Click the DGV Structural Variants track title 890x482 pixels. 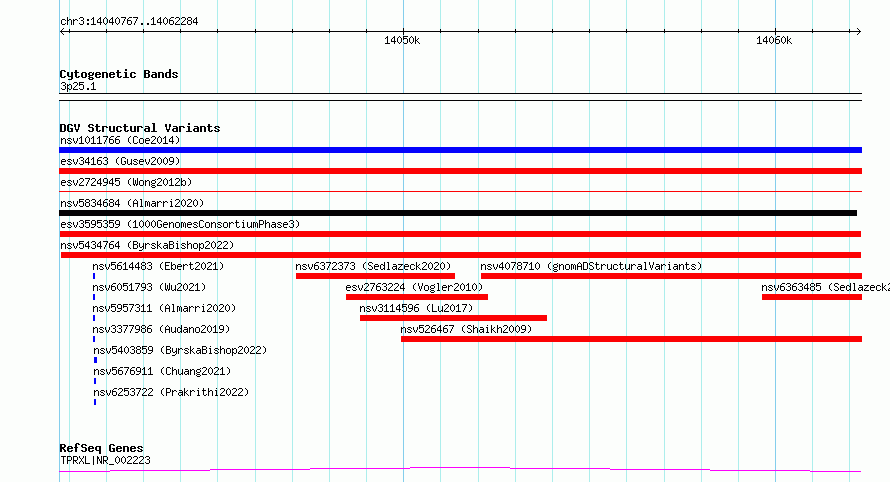[140, 128]
